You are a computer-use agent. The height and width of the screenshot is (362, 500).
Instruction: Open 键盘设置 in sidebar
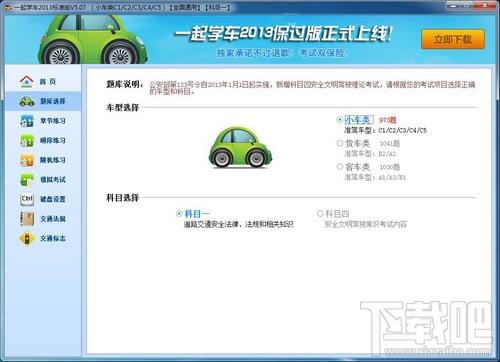tap(43, 199)
